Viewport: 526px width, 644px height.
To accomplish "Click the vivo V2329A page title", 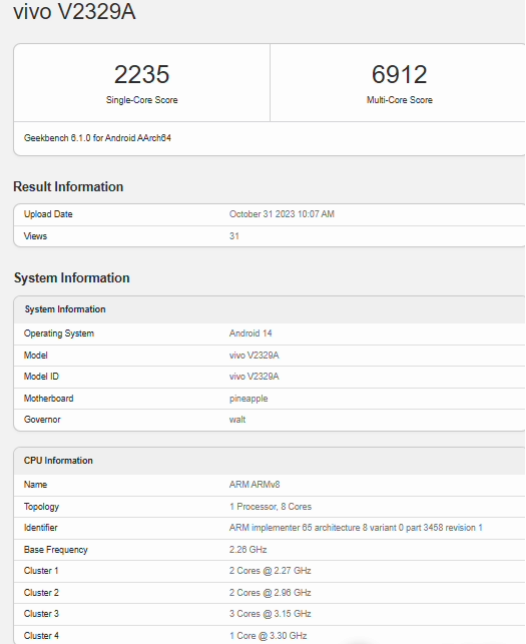I will coord(74,11).
